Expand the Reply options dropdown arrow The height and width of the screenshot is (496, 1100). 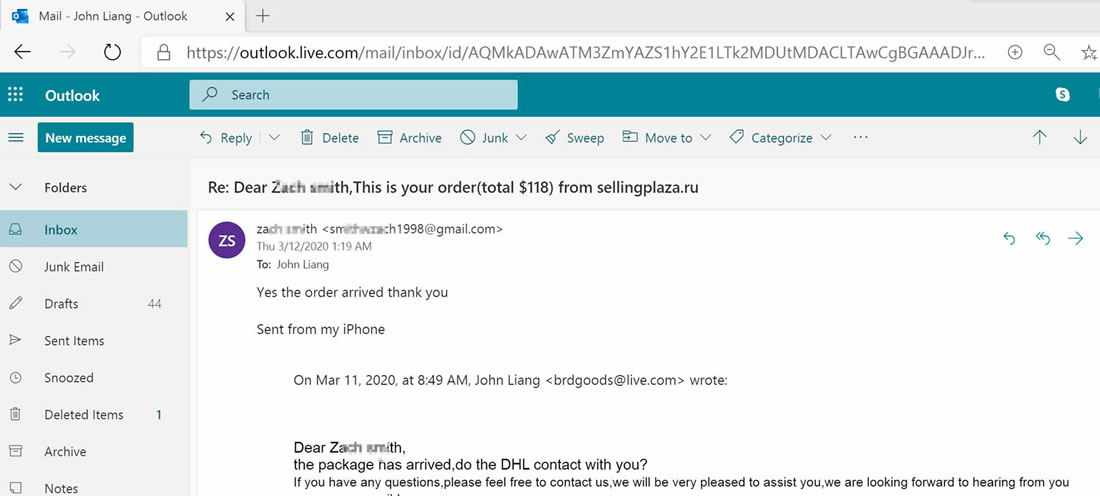pos(275,138)
